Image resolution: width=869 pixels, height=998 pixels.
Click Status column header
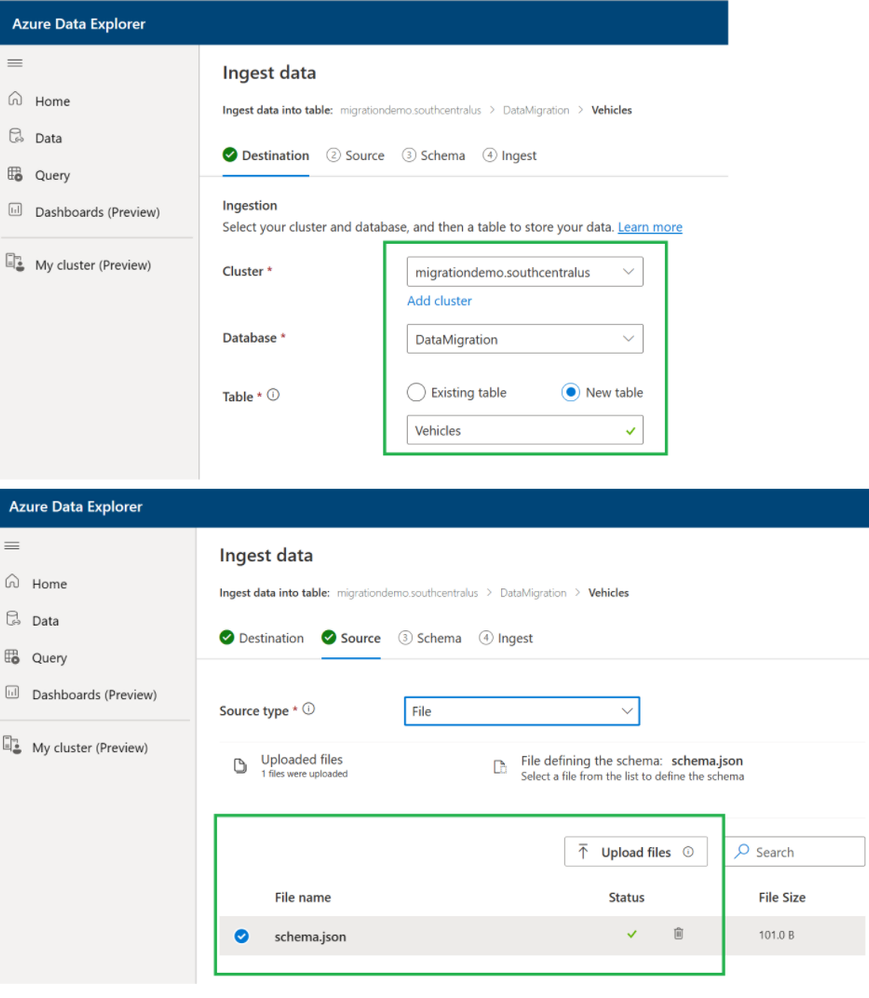click(x=626, y=897)
